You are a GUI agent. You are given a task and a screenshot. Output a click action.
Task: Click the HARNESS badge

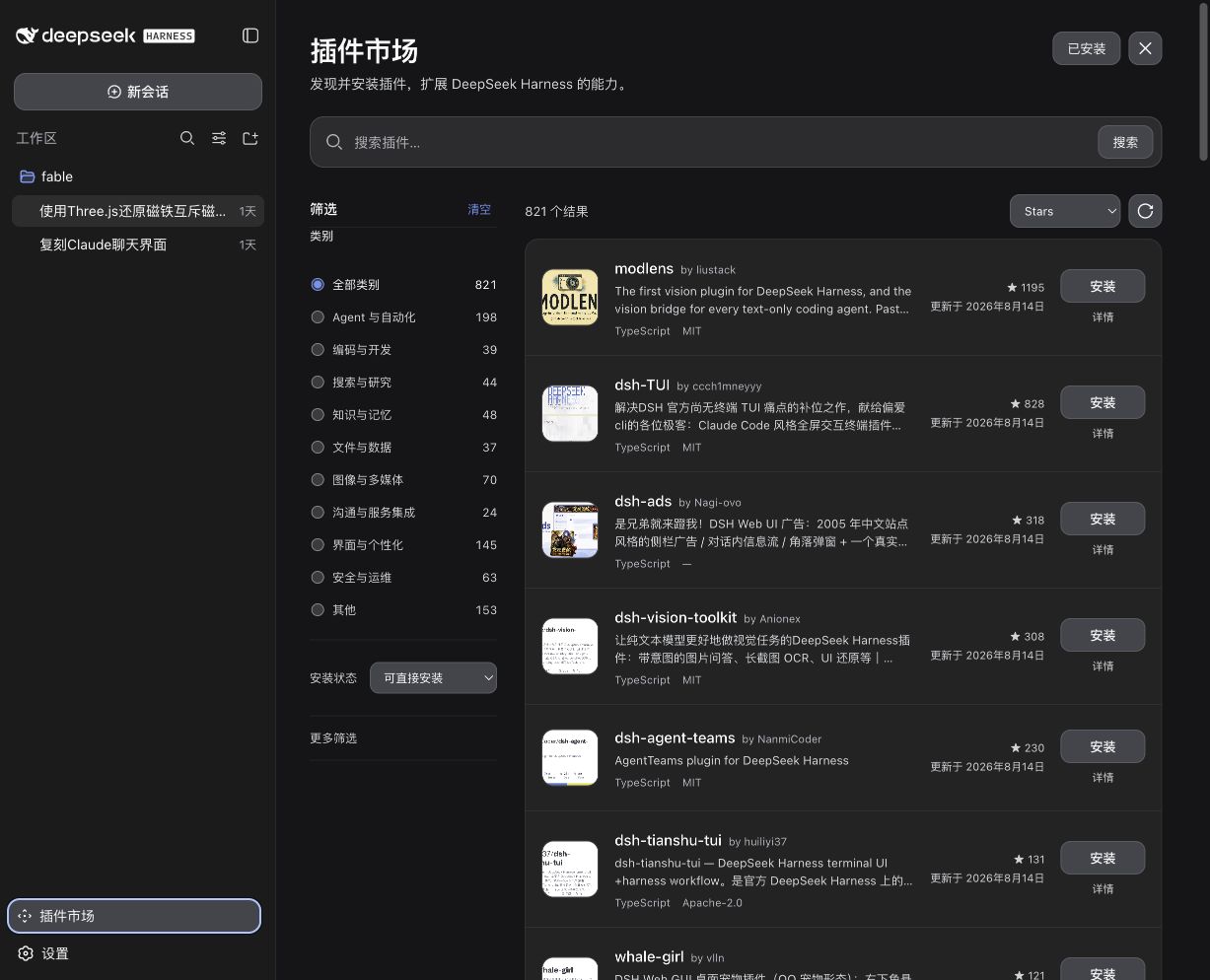point(170,35)
